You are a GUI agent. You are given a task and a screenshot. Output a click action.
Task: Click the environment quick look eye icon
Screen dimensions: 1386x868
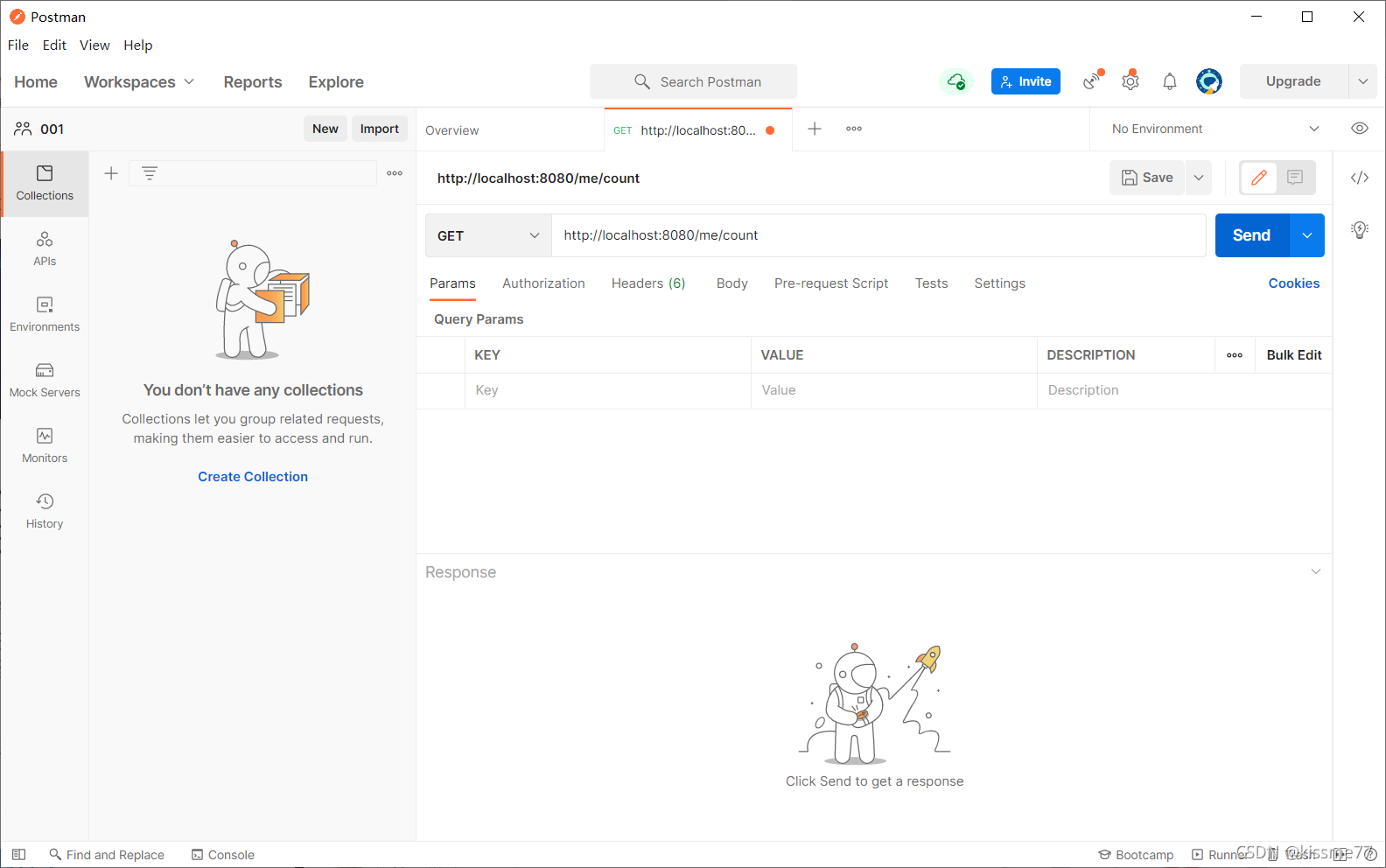[1359, 129]
